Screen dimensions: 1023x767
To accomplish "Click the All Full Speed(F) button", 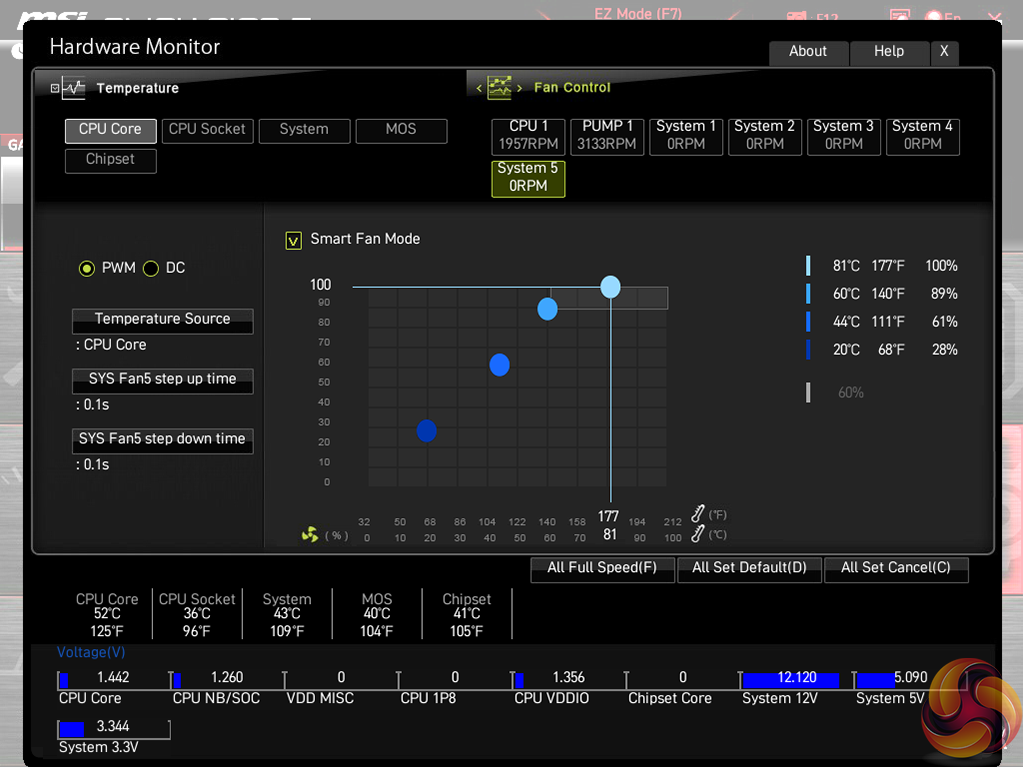I will point(602,568).
